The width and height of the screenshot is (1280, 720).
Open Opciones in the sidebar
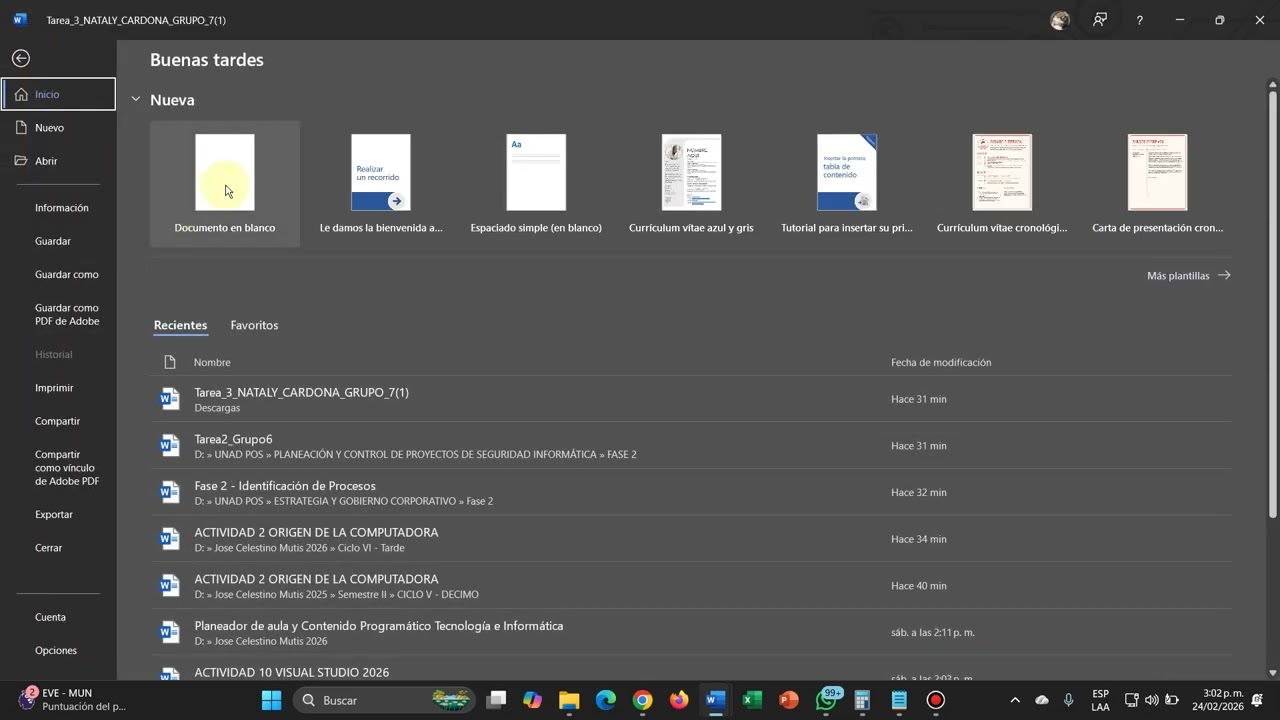55,650
